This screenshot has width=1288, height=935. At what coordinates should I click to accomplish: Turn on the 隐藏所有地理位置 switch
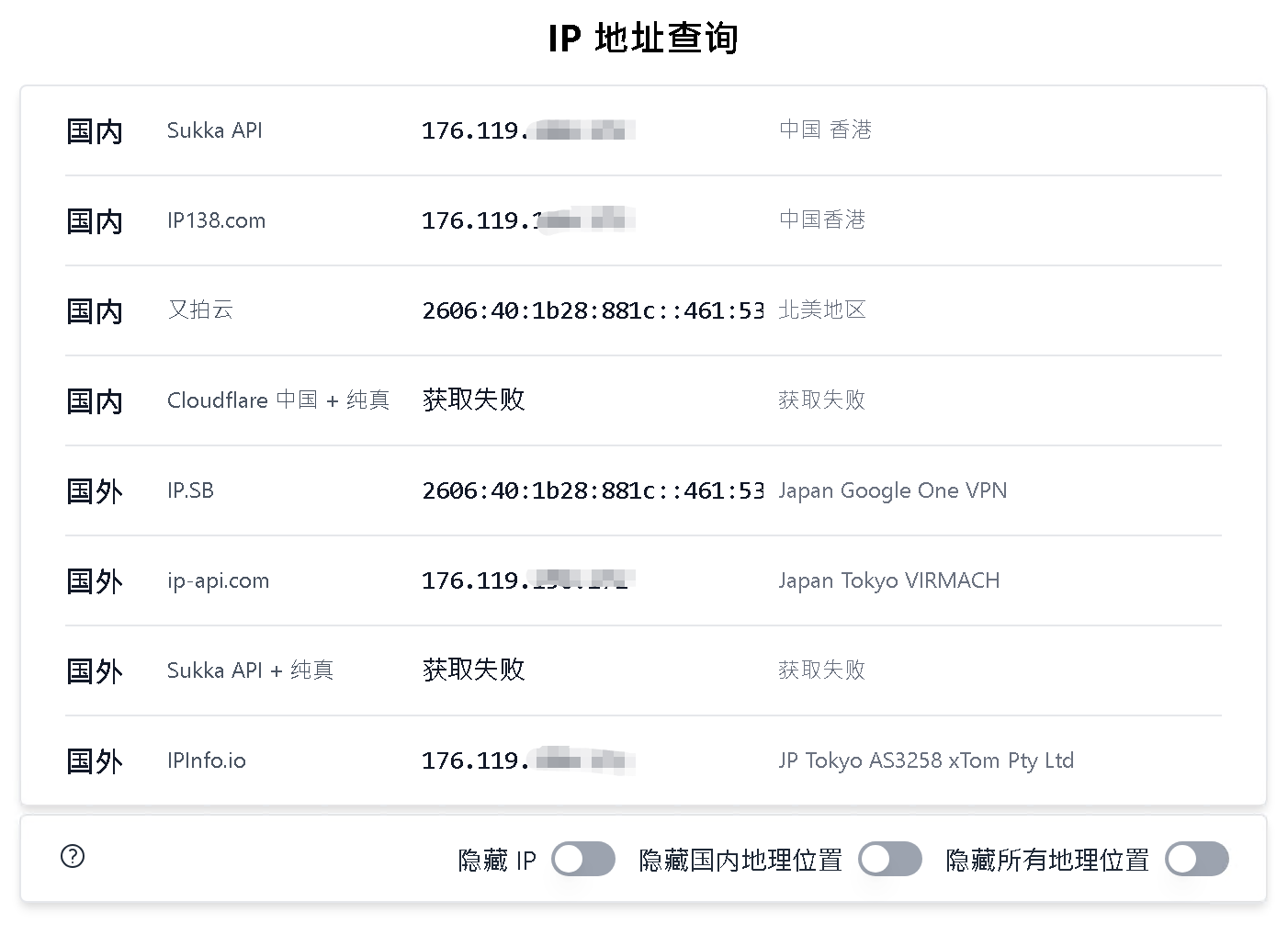point(1196,860)
